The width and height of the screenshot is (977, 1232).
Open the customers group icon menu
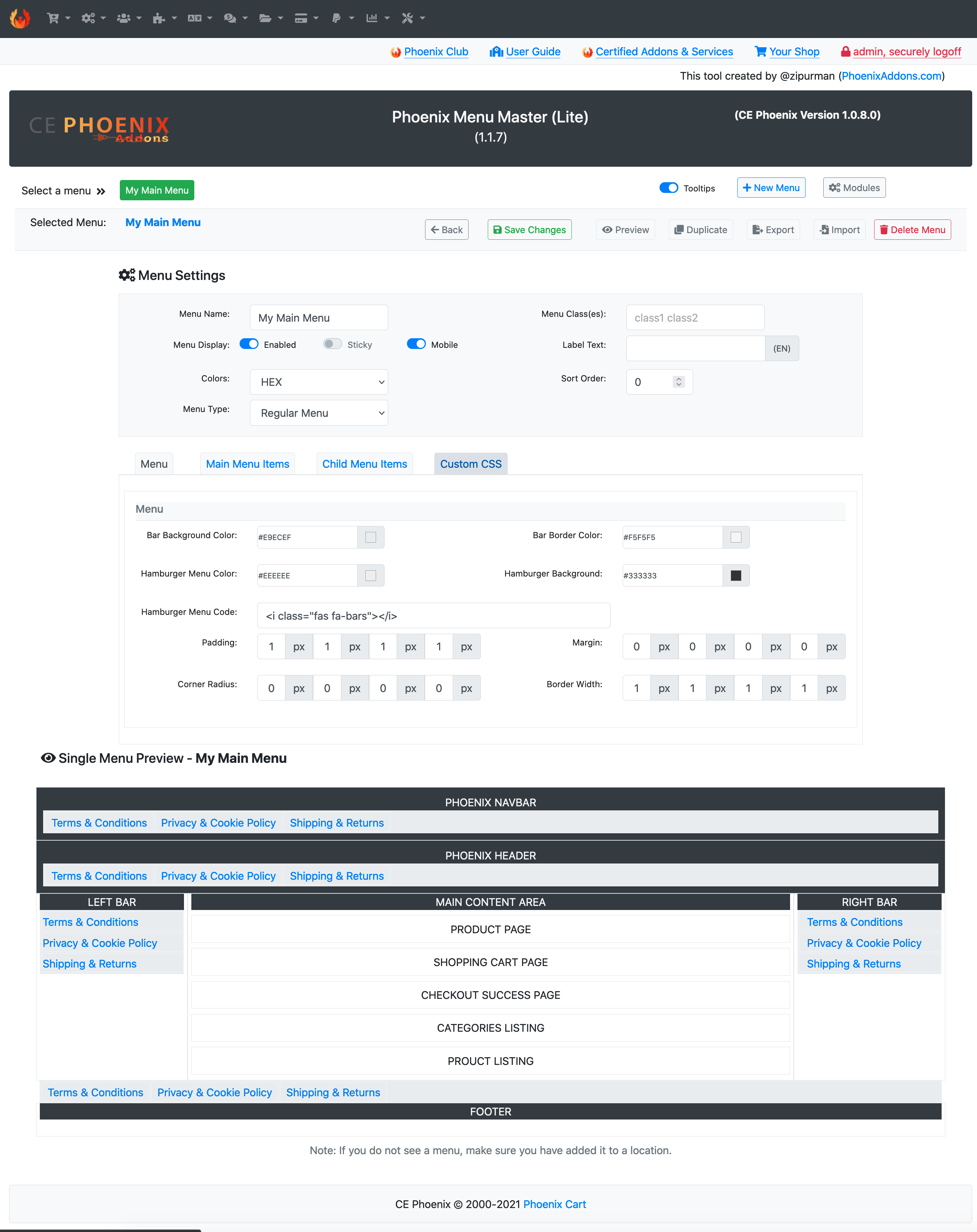[129, 18]
